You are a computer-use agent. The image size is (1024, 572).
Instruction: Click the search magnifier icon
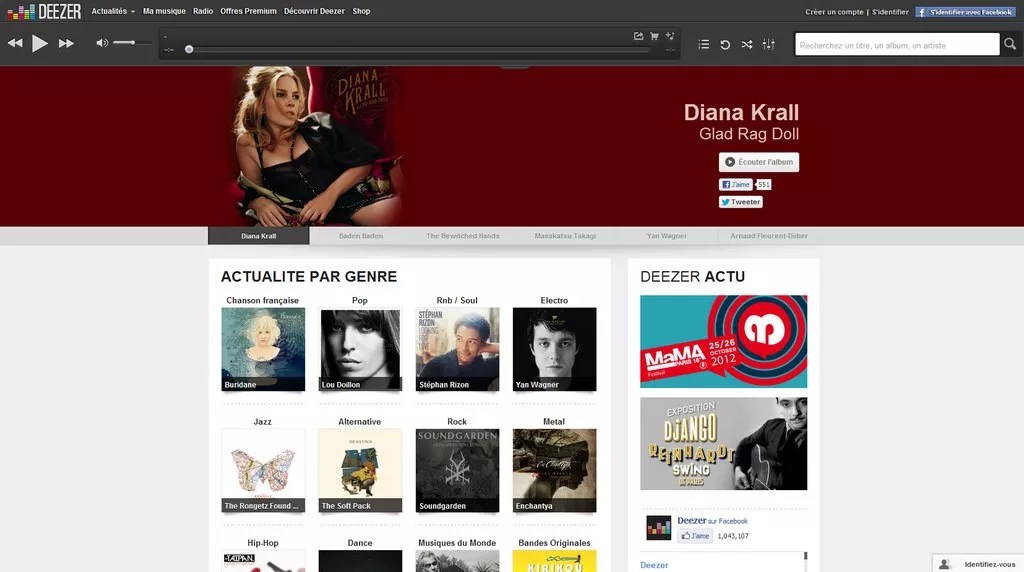(x=1010, y=44)
